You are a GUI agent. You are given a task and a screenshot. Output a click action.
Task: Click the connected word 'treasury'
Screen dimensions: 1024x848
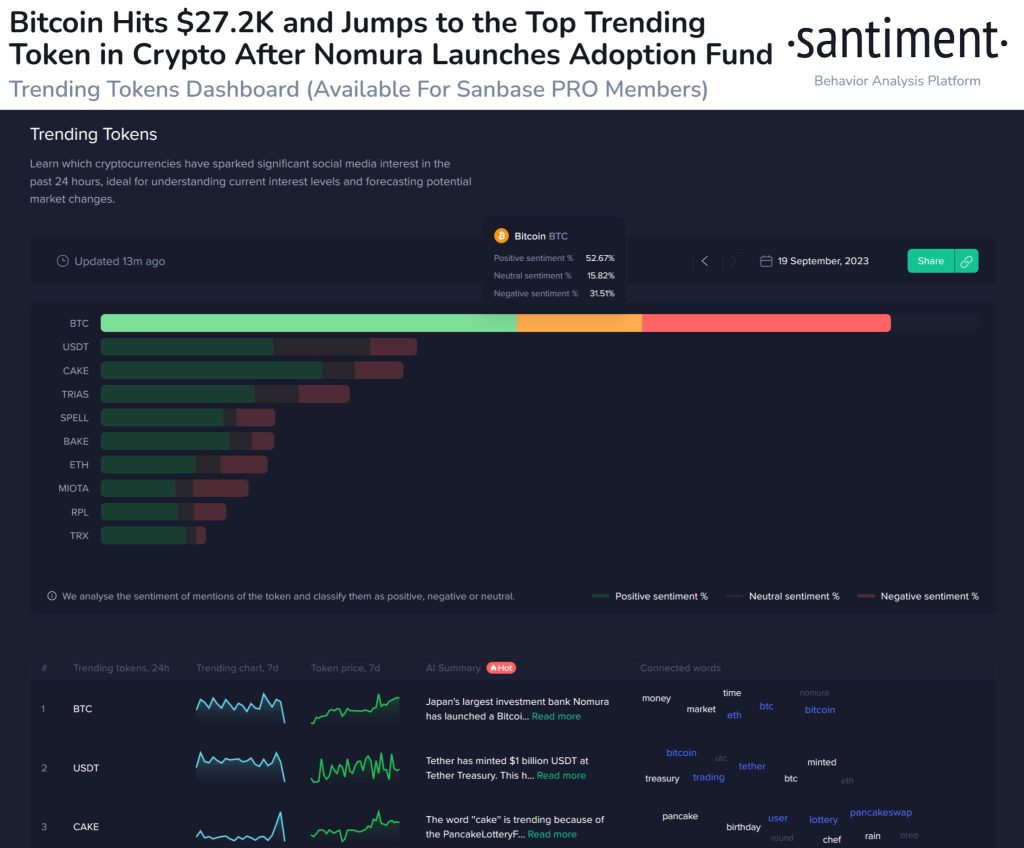pyautogui.click(x=662, y=778)
